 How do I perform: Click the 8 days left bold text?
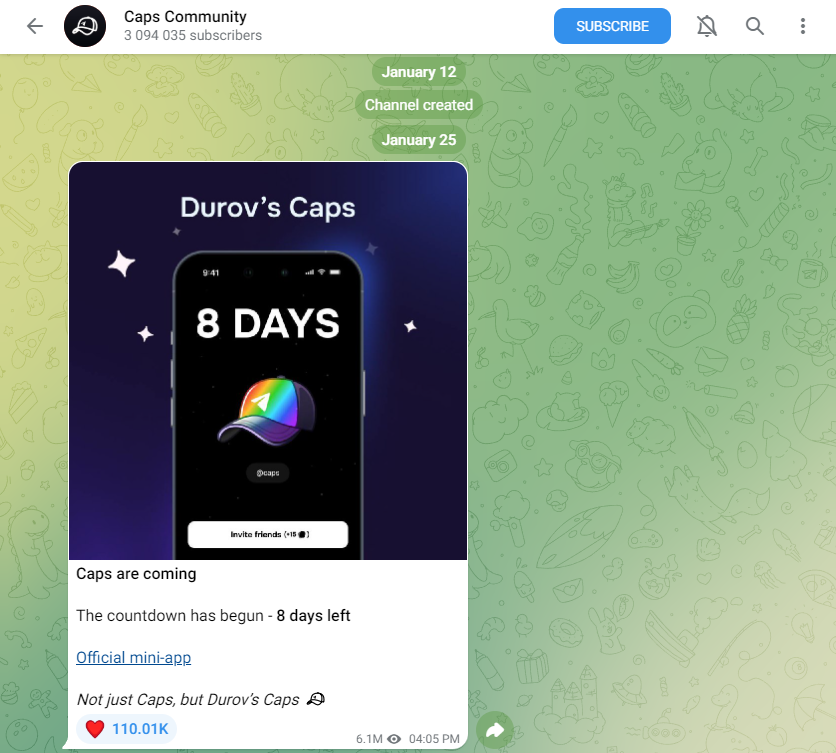313,615
